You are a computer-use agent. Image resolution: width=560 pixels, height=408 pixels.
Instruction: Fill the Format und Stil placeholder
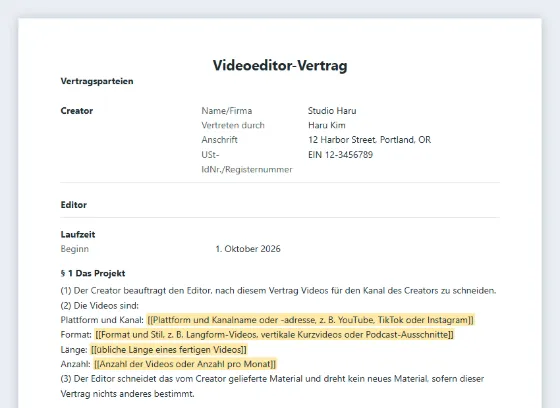click(x=274, y=335)
